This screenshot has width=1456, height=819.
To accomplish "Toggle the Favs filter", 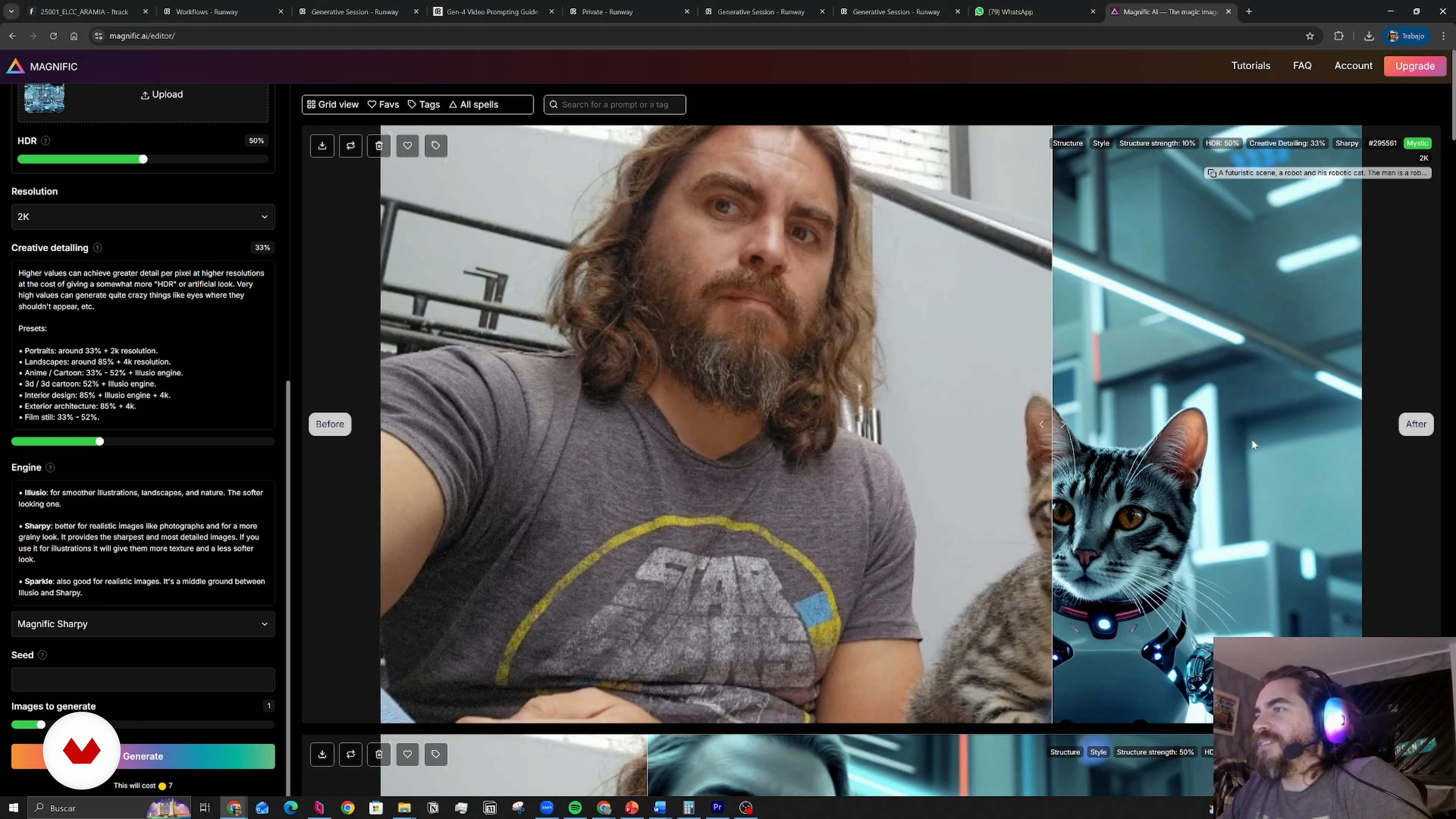I will point(383,105).
